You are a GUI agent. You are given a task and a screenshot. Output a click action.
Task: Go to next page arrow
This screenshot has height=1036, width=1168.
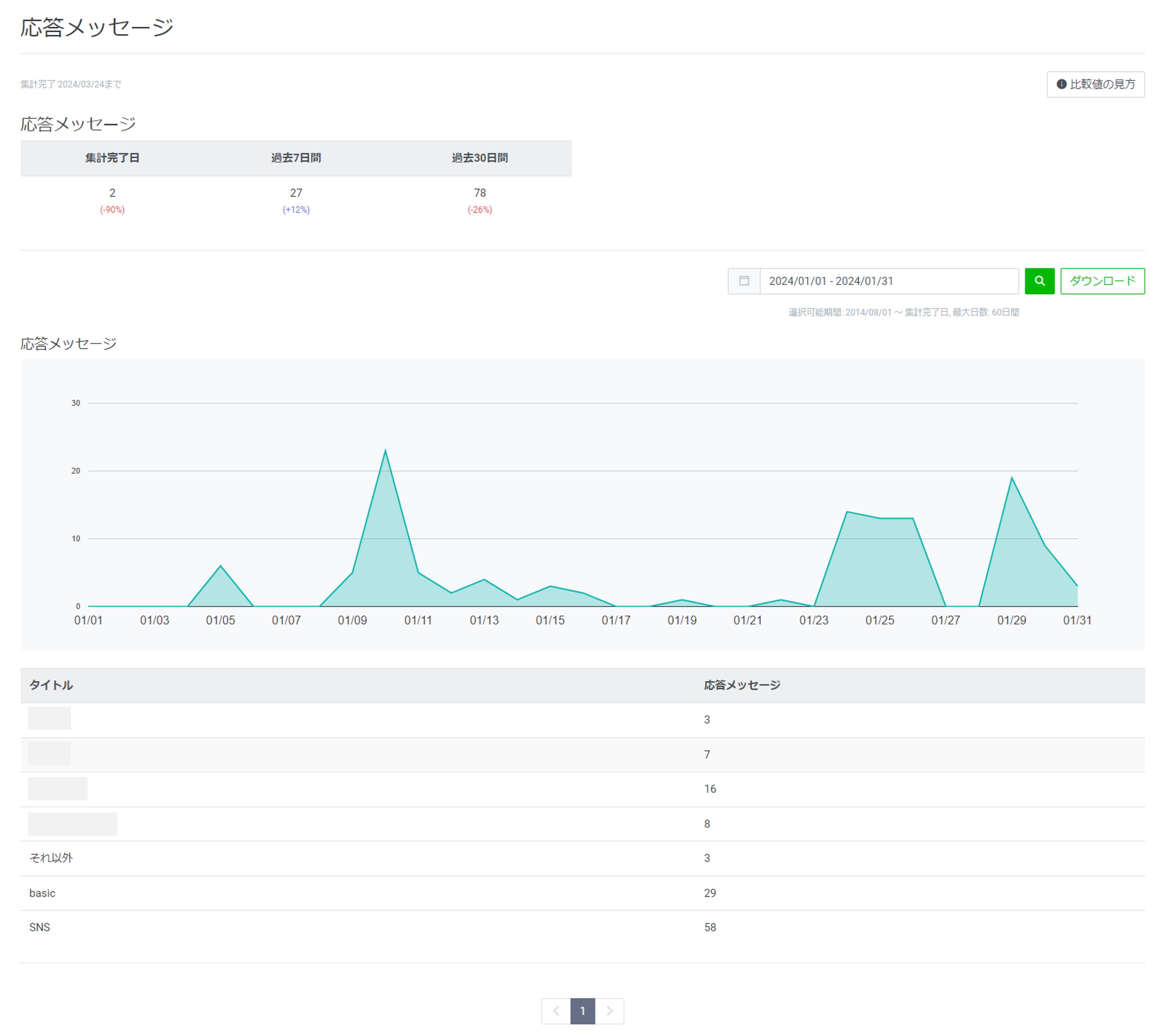[609, 1011]
